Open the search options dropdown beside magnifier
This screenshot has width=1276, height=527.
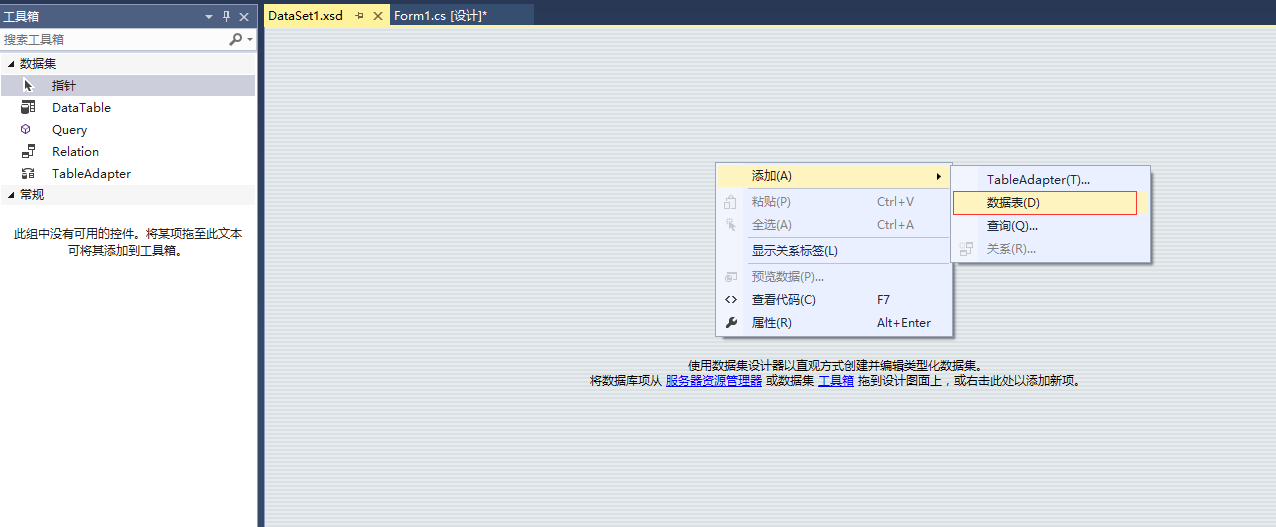pos(250,40)
